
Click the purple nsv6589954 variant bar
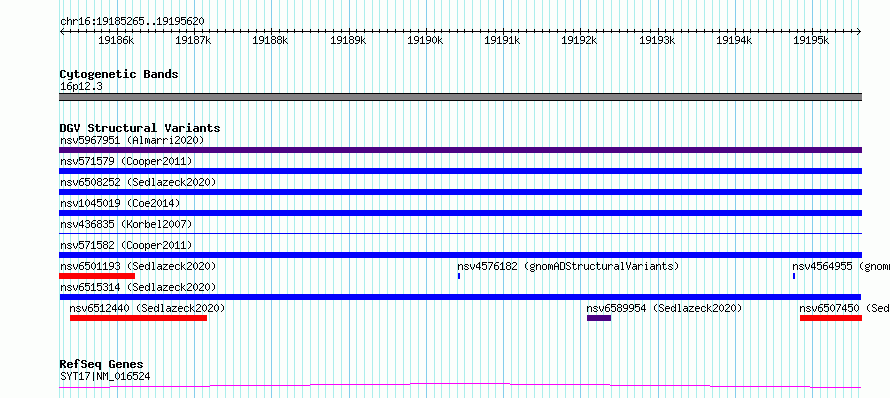point(599,318)
